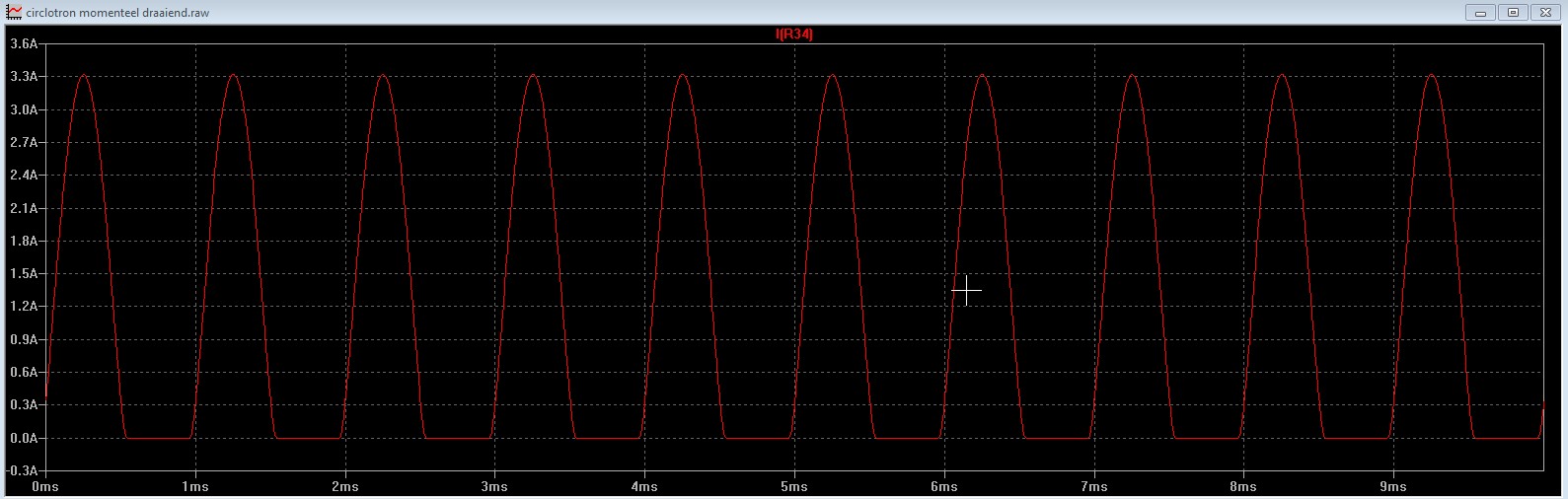Click the 3ms time axis label
Viewport: 1568px width, 499px height.
(x=494, y=487)
